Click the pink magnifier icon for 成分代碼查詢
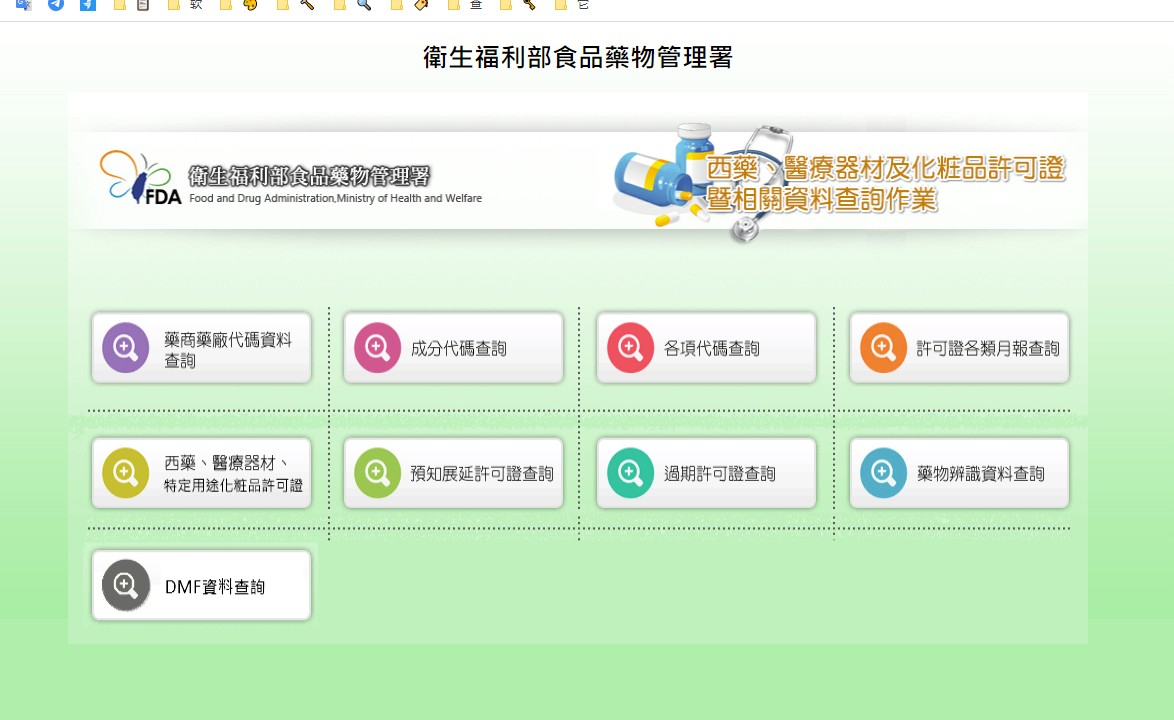Screen dimensions: 1174x720 (377, 348)
